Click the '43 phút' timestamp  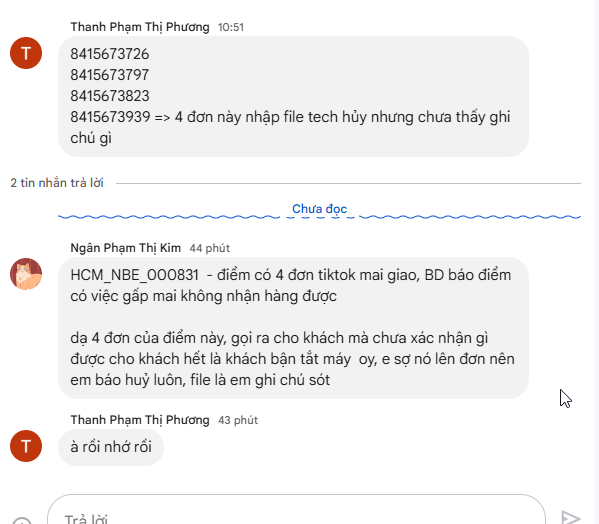[x=238, y=420]
